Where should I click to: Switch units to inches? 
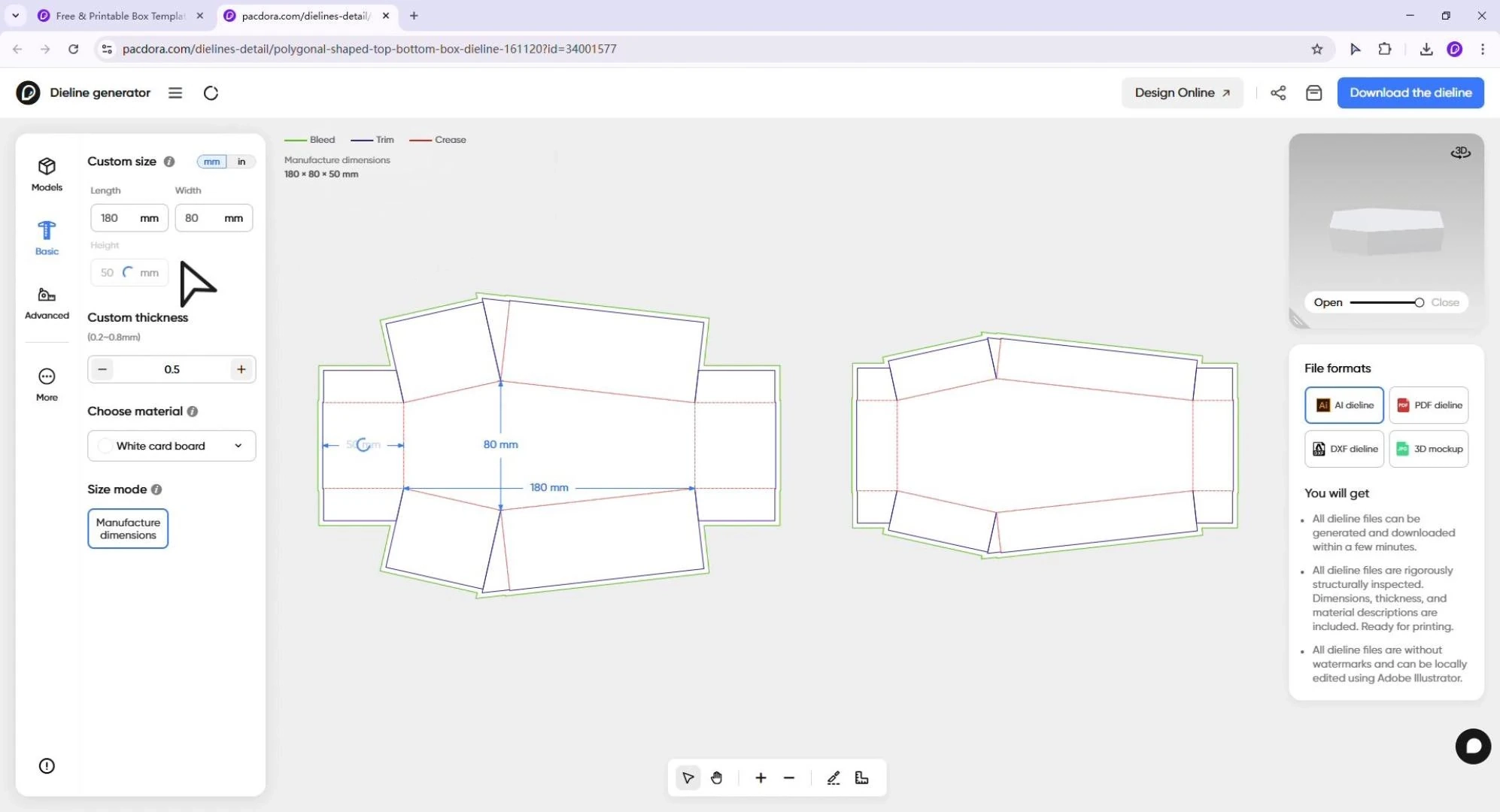point(241,162)
